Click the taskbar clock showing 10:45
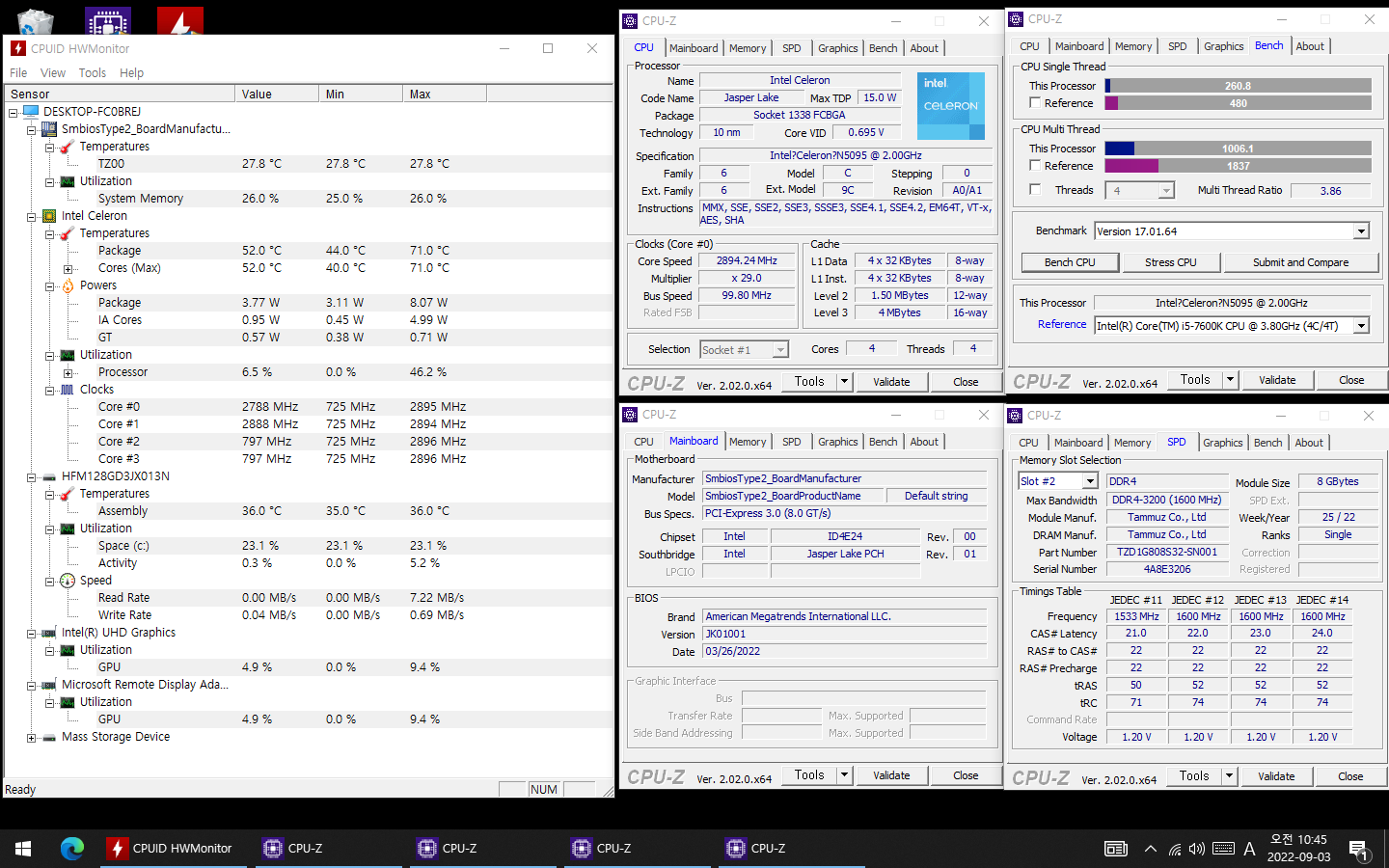This screenshot has width=1389, height=868. point(1298,849)
